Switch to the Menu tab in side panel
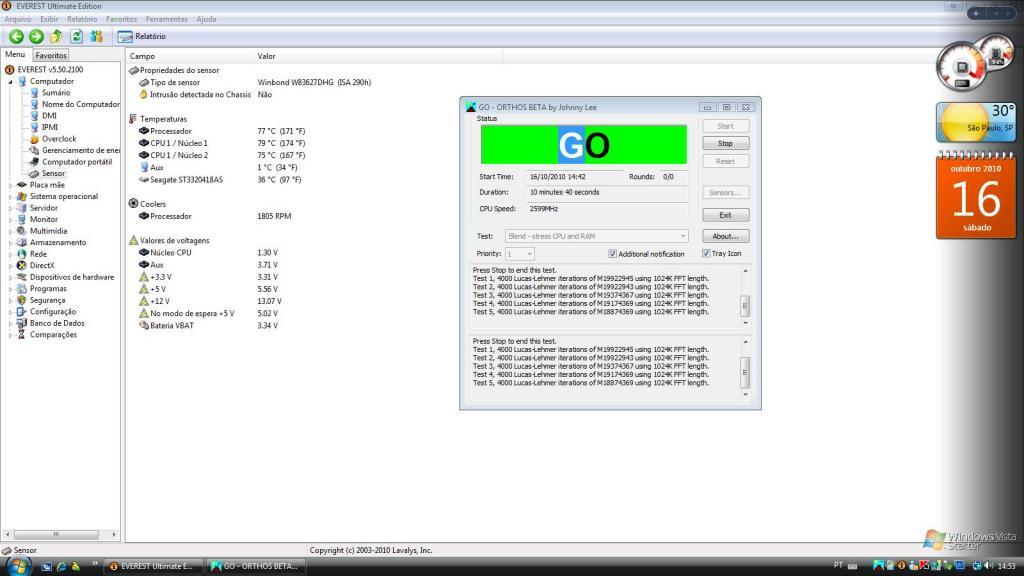The width and height of the screenshot is (1024, 576). (15, 55)
